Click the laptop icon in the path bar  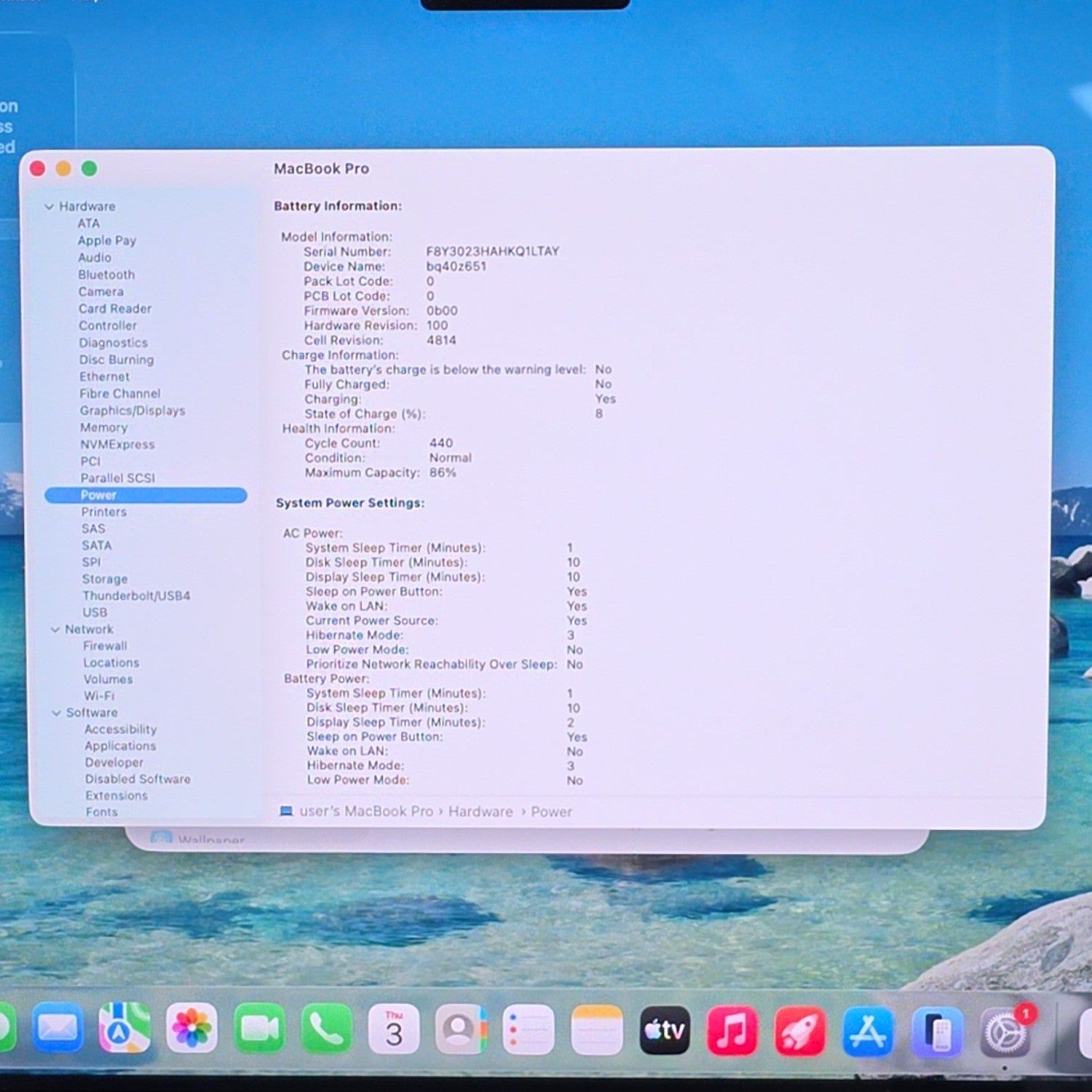coord(286,811)
